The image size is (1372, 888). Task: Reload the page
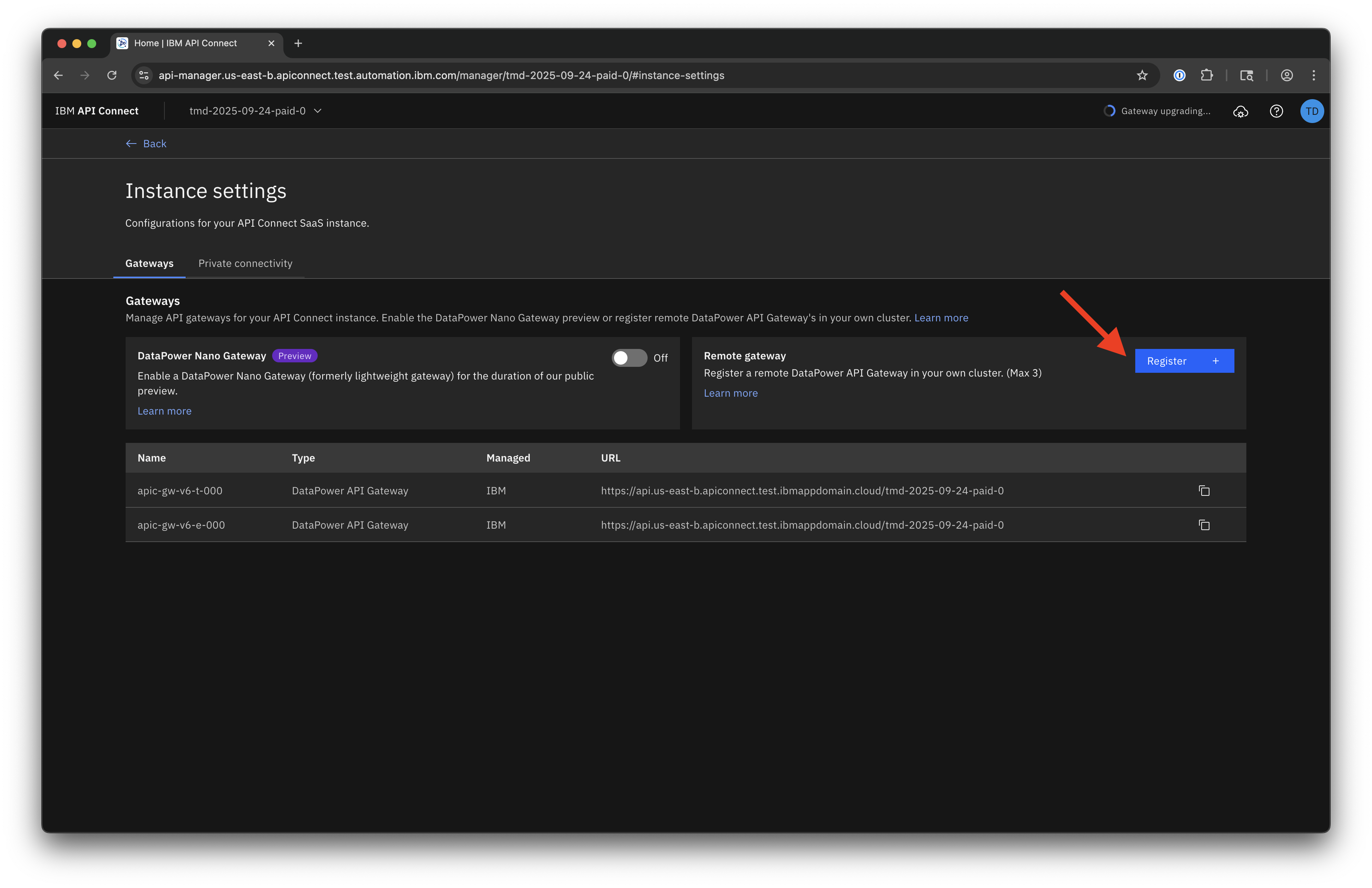pyautogui.click(x=112, y=75)
